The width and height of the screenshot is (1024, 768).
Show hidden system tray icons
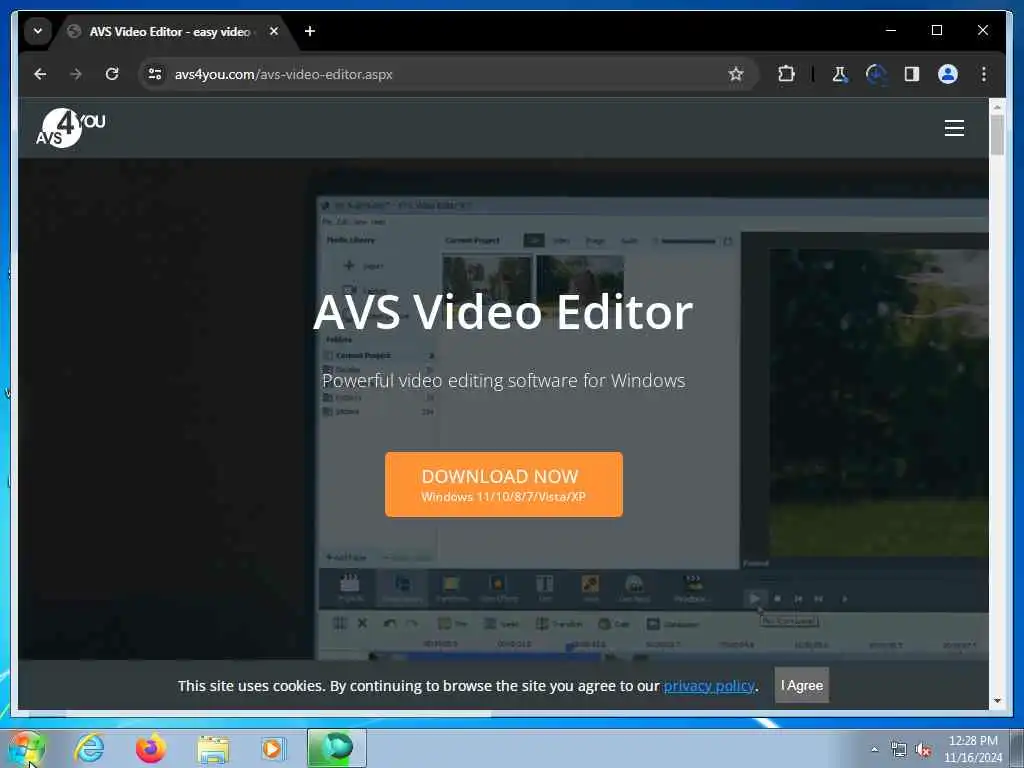coord(874,749)
